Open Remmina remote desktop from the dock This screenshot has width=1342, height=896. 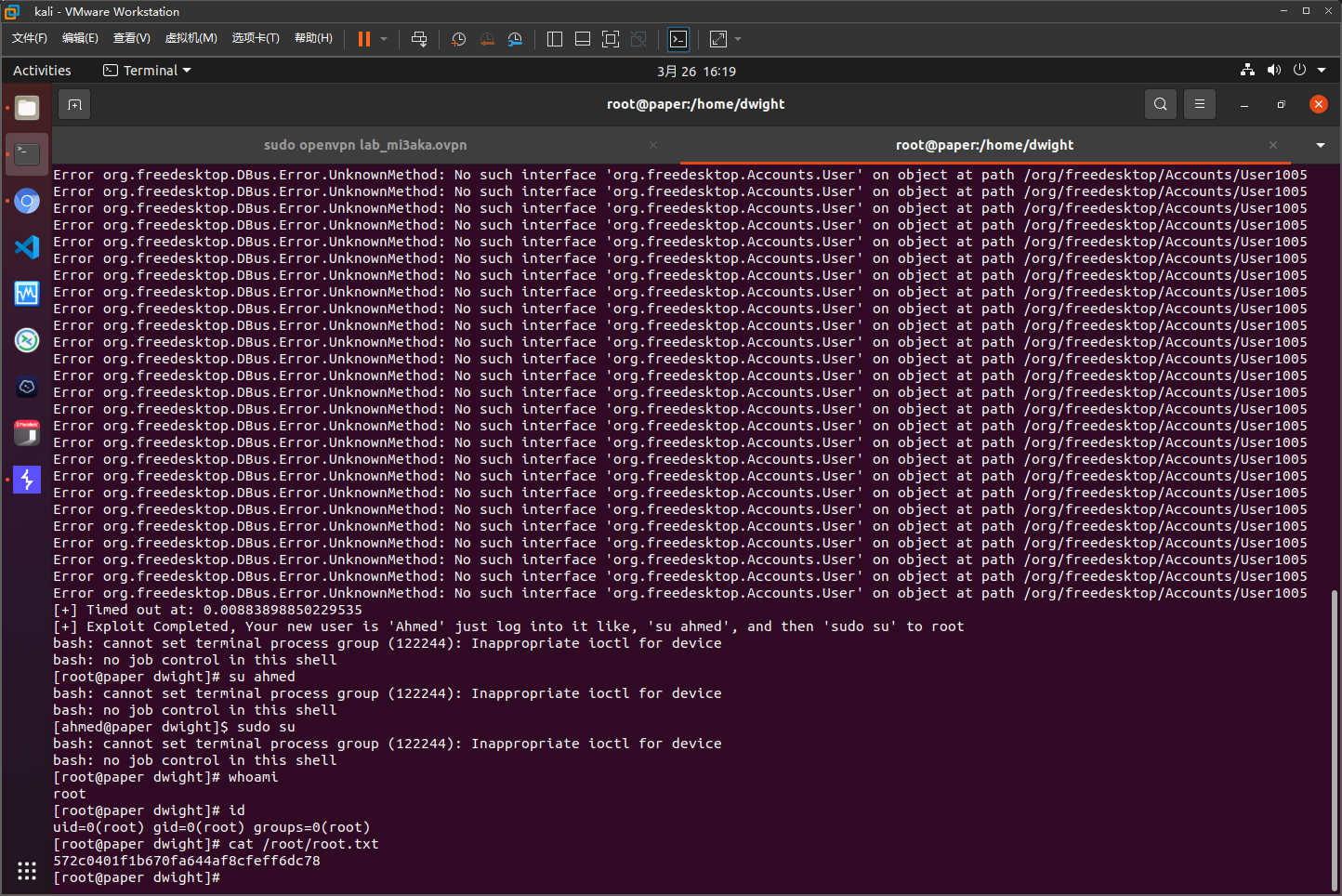click(27, 340)
